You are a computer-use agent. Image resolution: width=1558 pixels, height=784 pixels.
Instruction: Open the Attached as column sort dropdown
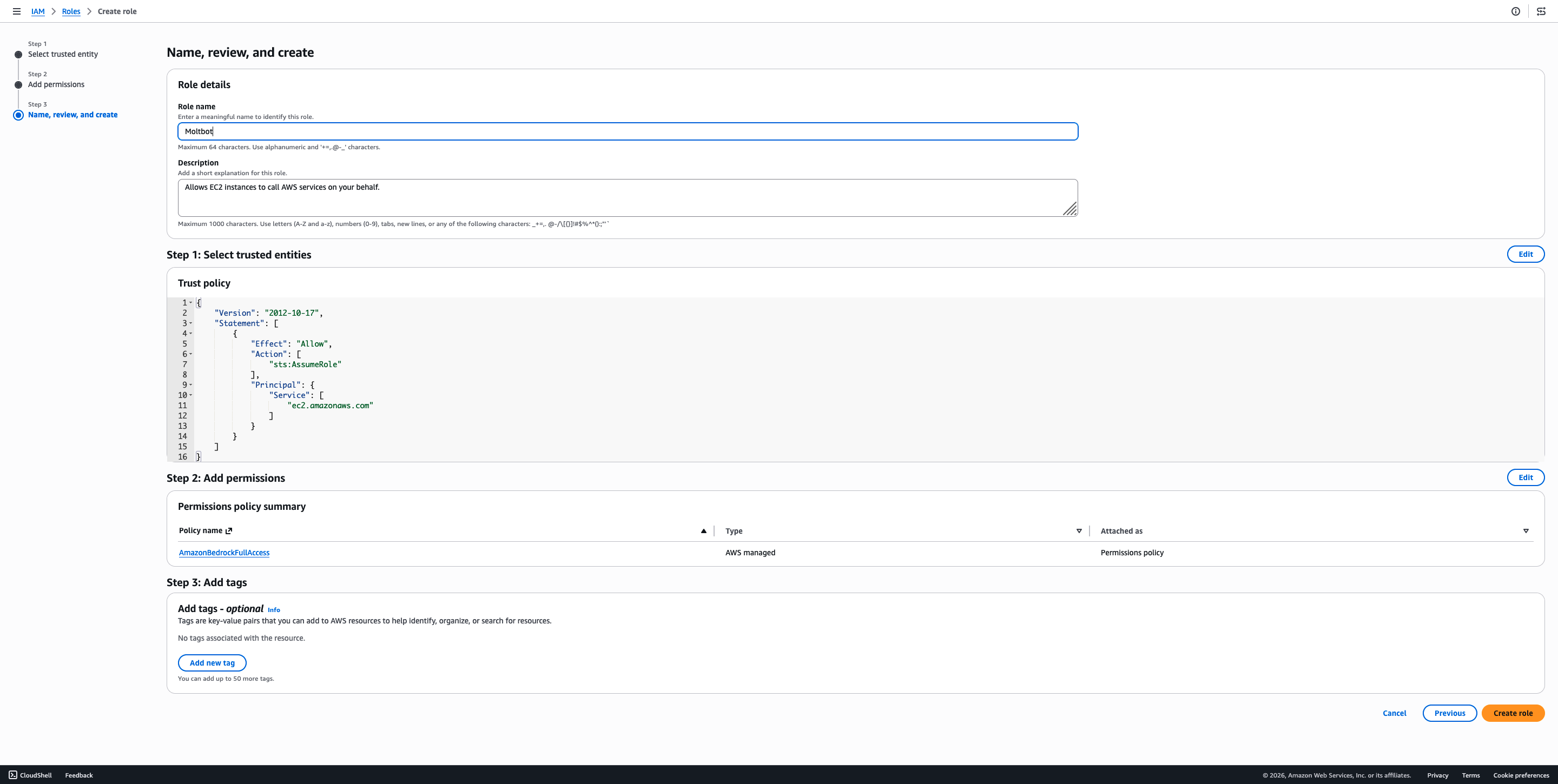click(x=1526, y=531)
